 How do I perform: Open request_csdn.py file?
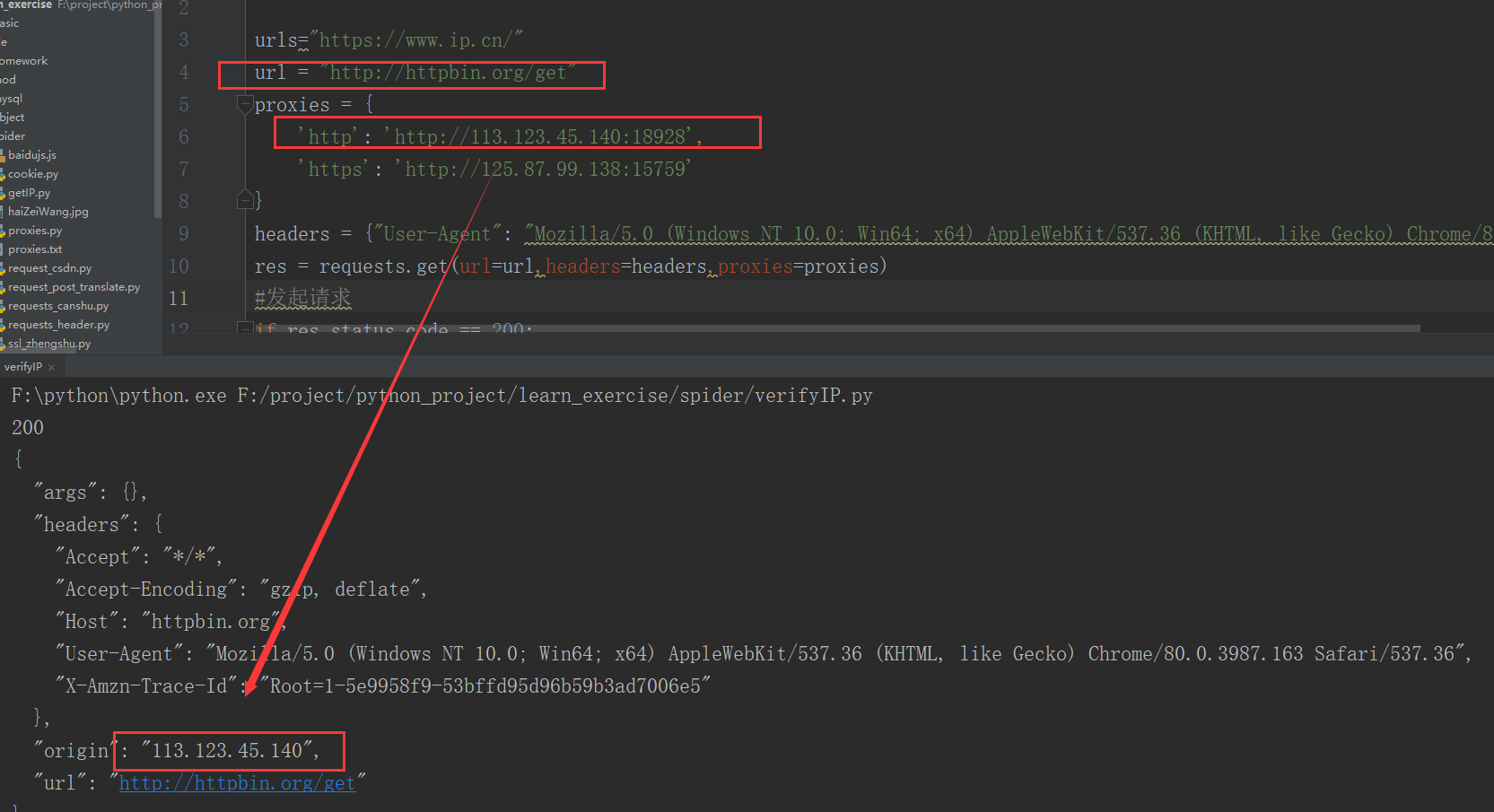(49, 268)
